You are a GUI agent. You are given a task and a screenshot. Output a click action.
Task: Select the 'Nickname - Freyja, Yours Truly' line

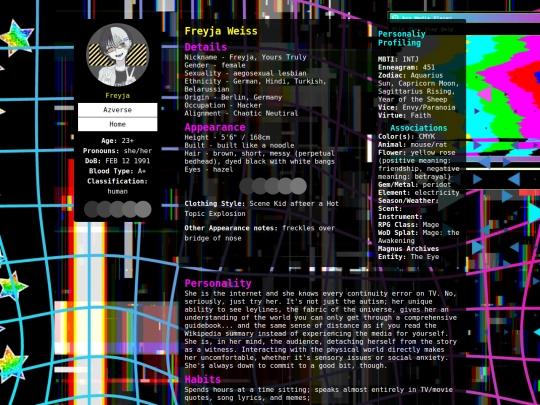click(245, 57)
